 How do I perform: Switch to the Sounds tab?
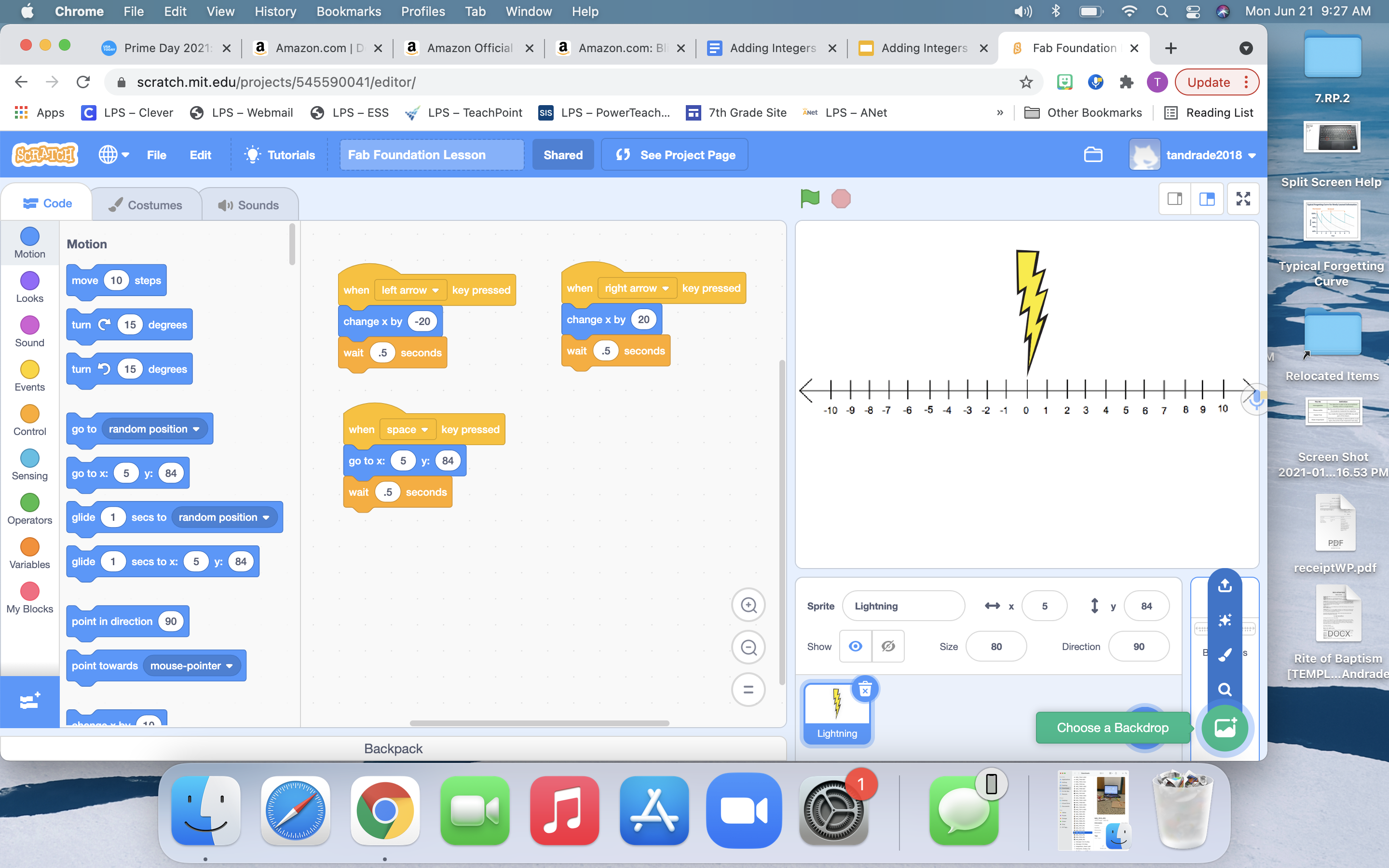pyautogui.click(x=248, y=205)
